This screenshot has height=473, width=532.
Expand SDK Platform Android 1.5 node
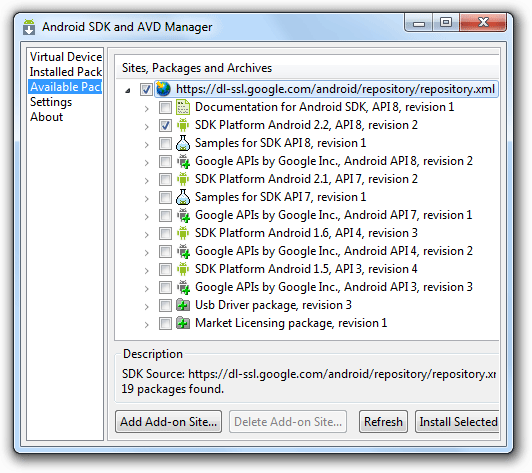click(x=146, y=271)
